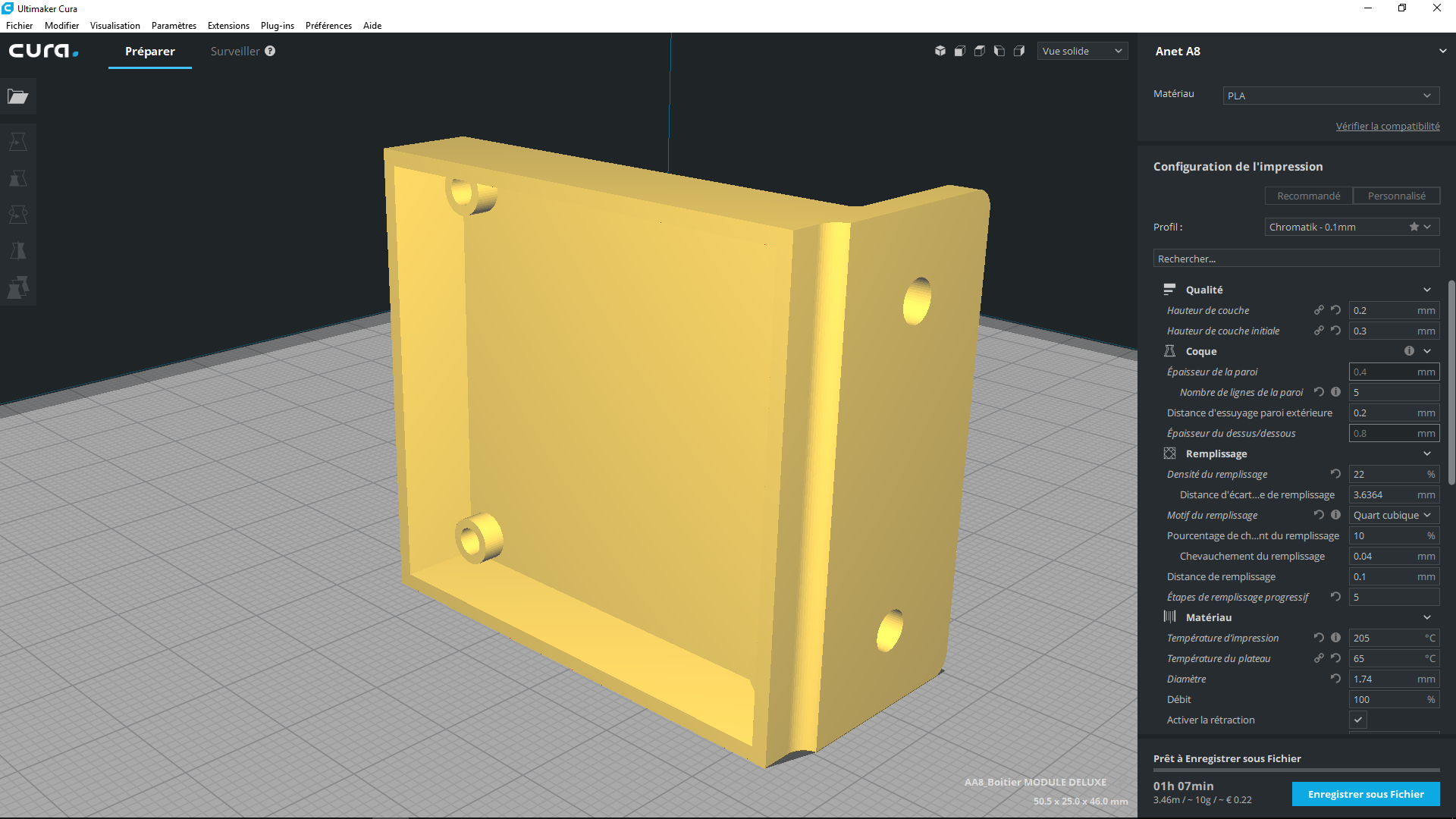Reset Diamètre value
Viewport: 1456px width, 819px height.
[1335, 679]
